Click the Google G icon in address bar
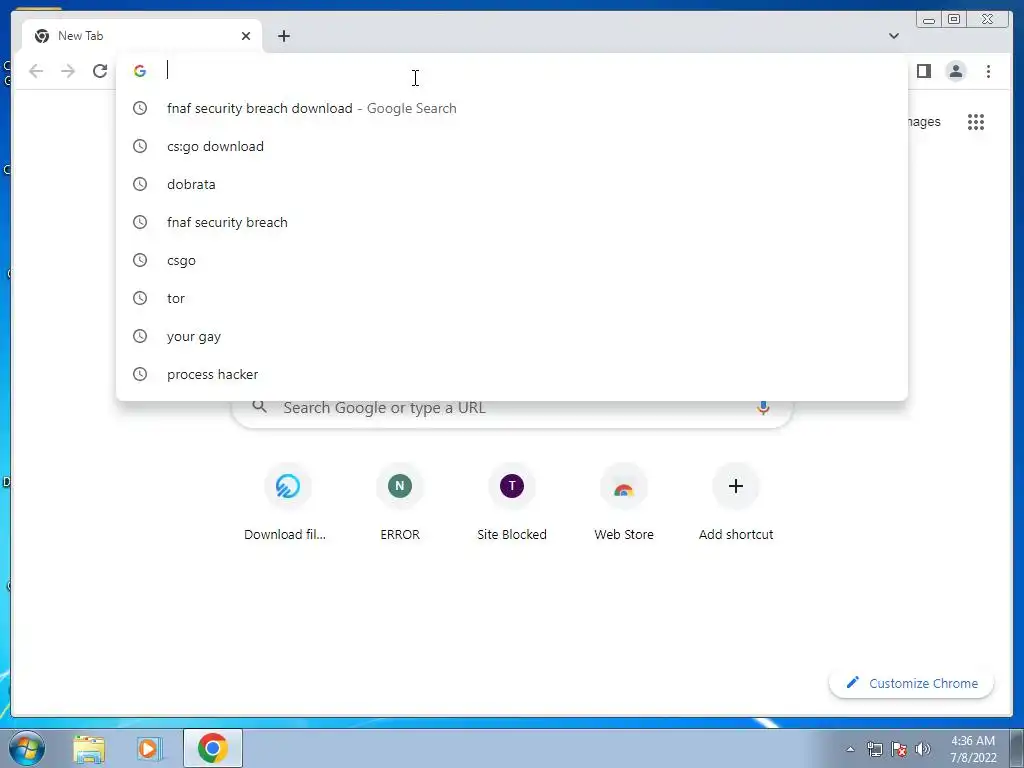1024x768 pixels. click(140, 71)
